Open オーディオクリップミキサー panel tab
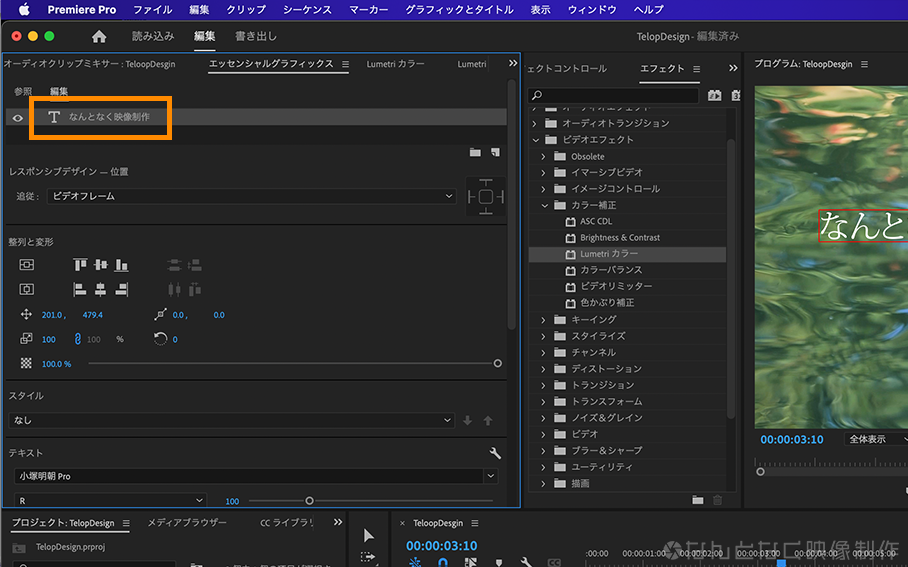Viewport: 908px width, 567px height. (89, 64)
